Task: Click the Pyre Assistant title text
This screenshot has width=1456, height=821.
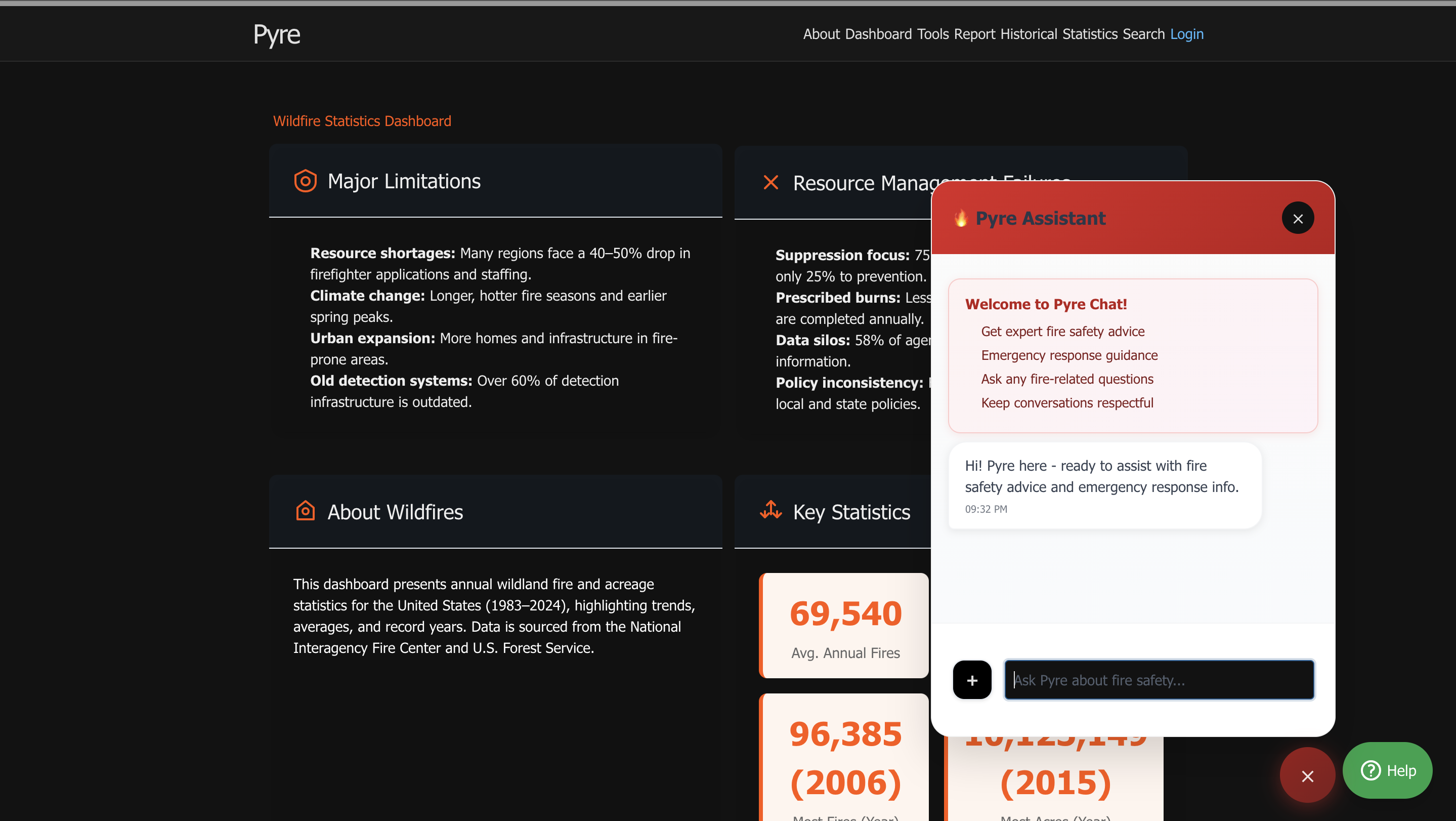Action: 1040,218
